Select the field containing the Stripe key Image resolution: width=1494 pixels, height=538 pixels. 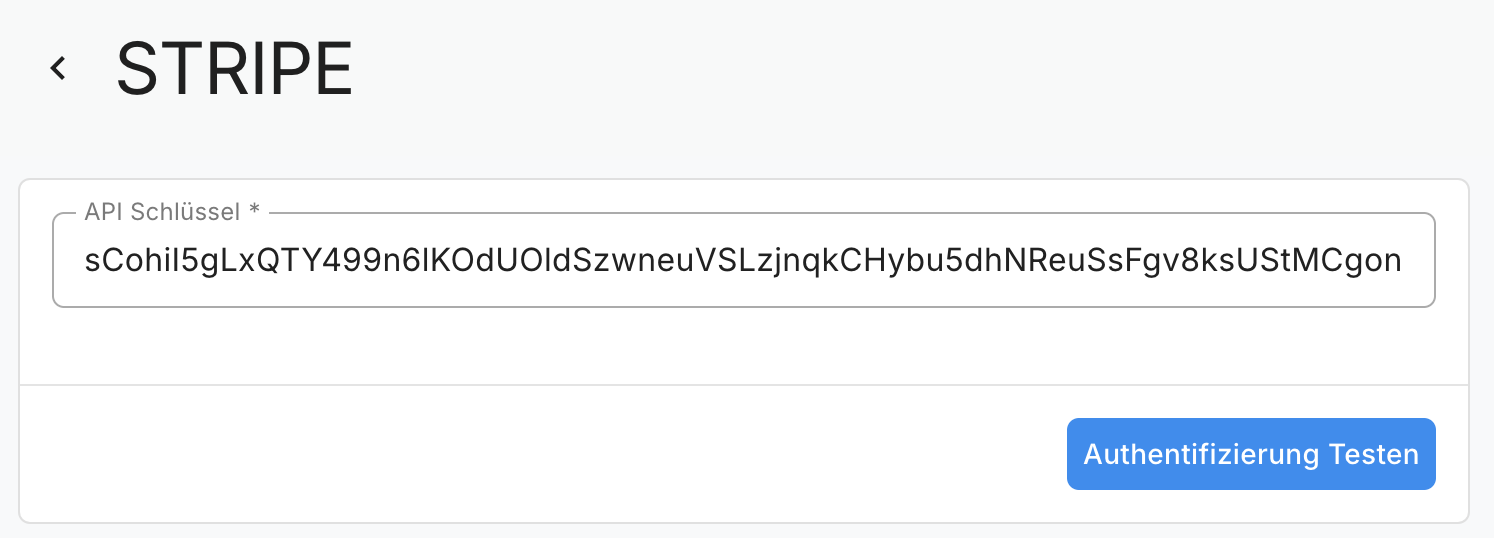[x=743, y=261]
